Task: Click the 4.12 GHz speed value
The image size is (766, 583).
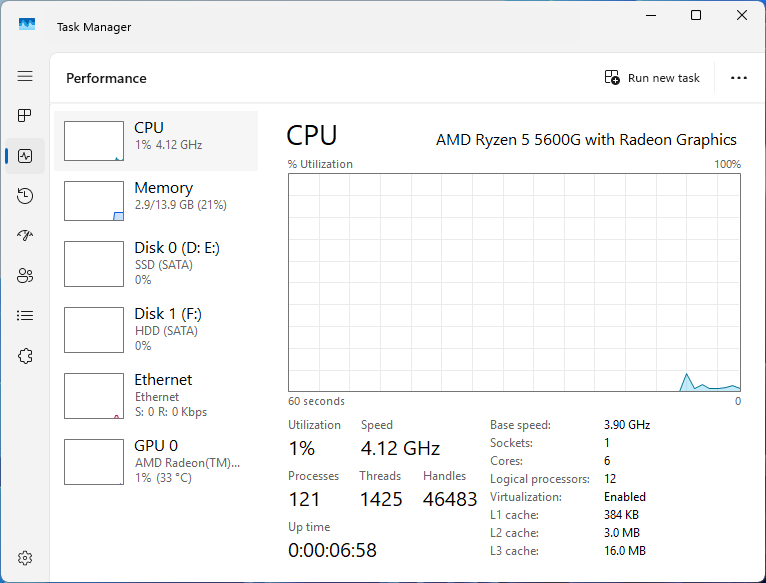Action: click(x=400, y=448)
